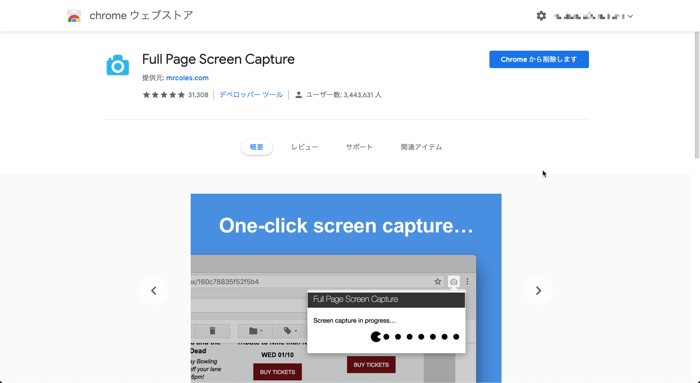This screenshot has width=700, height=383.
Task: Go to previous screenshot with left arrow
Action: 154,291
